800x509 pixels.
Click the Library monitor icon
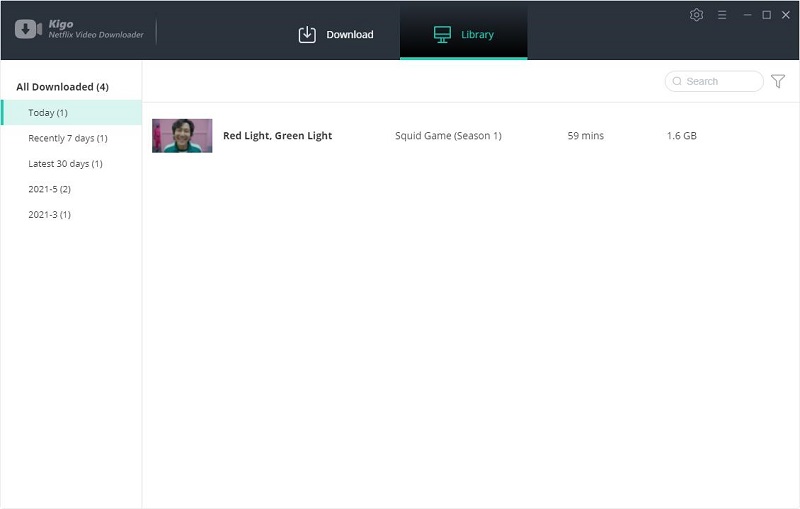(x=442, y=35)
